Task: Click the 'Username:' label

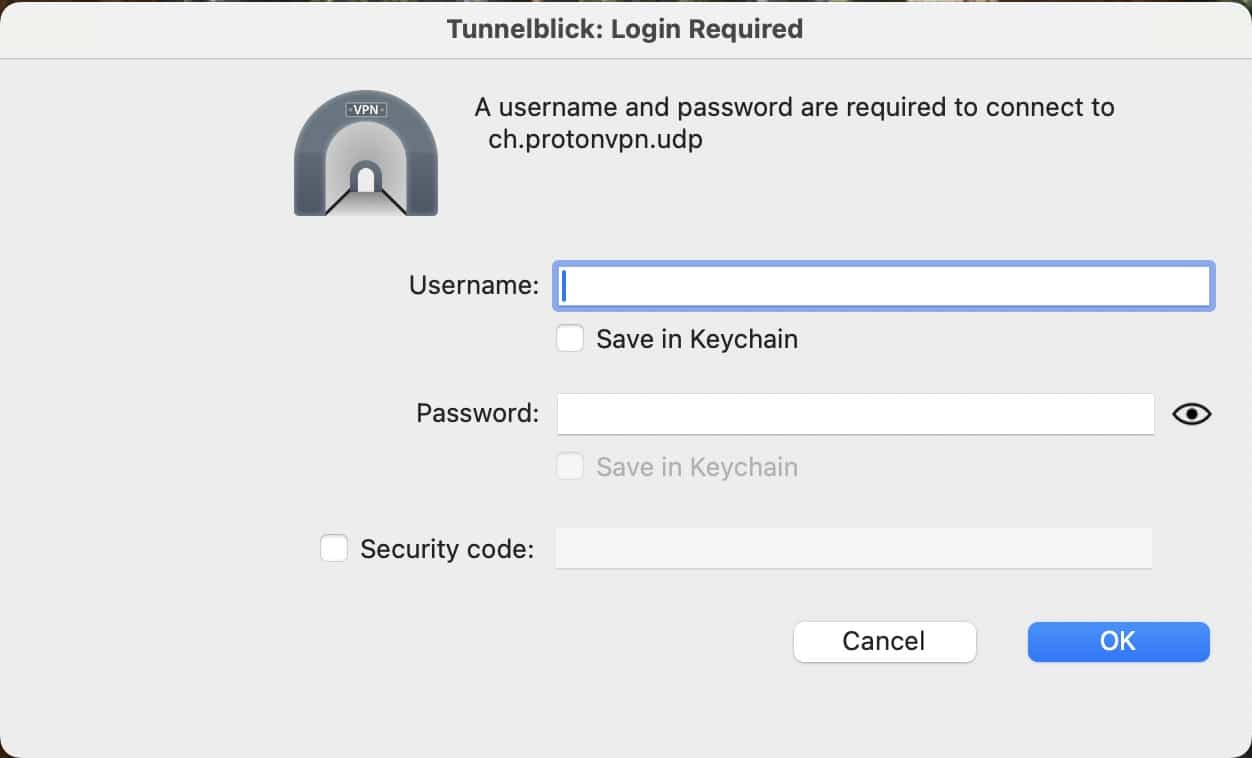Action: (474, 285)
